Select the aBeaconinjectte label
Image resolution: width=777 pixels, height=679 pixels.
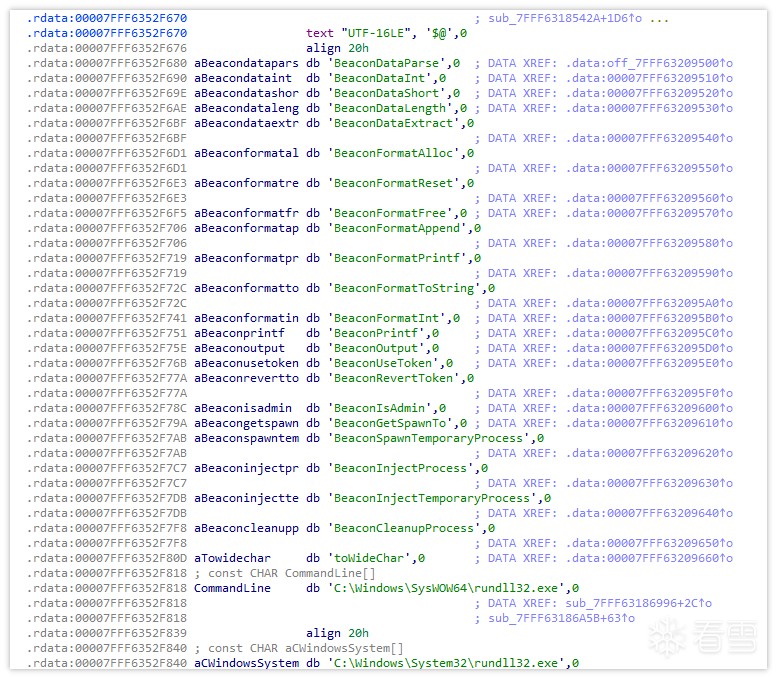pos(246,498)
